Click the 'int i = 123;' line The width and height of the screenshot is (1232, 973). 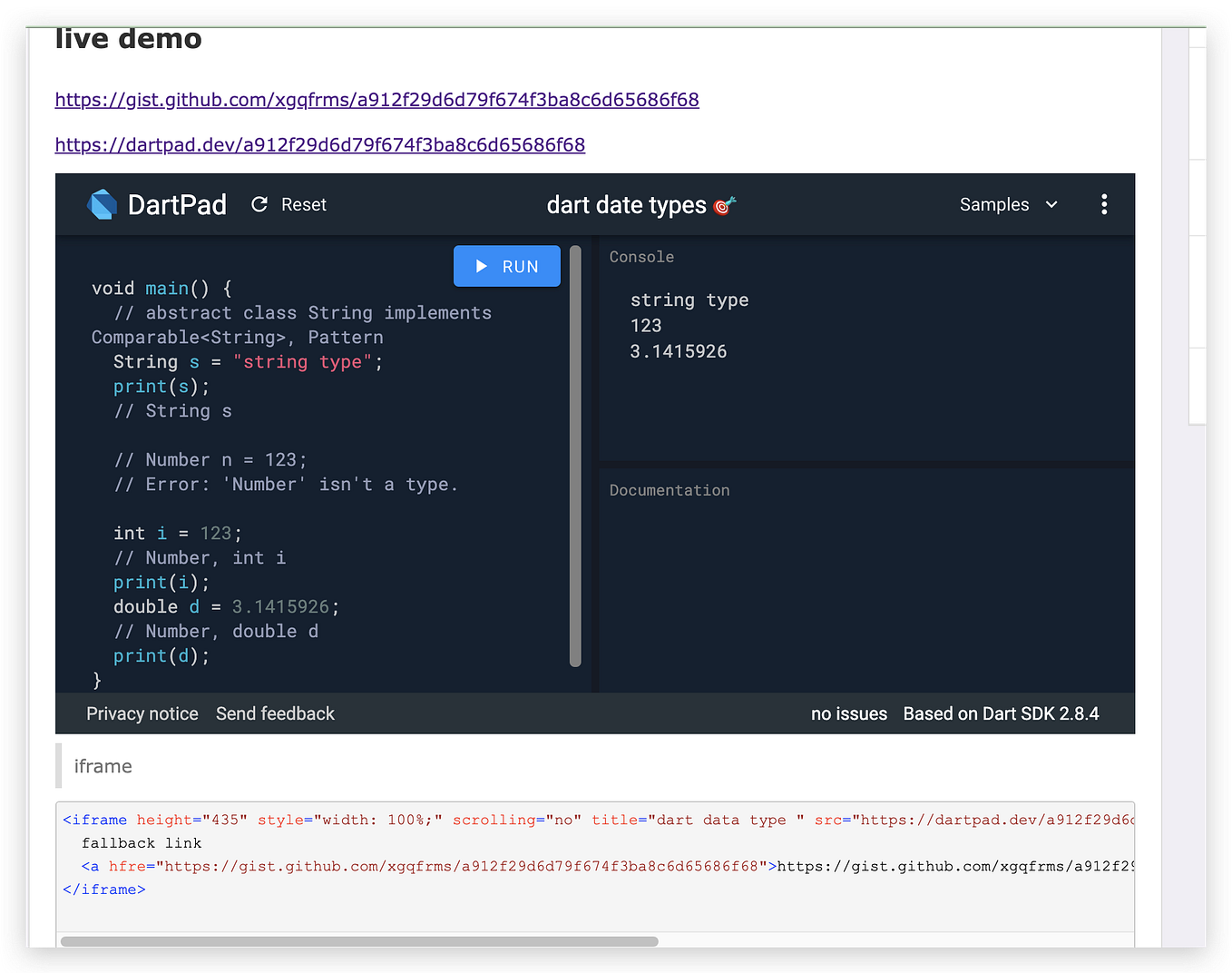(178, 534)
